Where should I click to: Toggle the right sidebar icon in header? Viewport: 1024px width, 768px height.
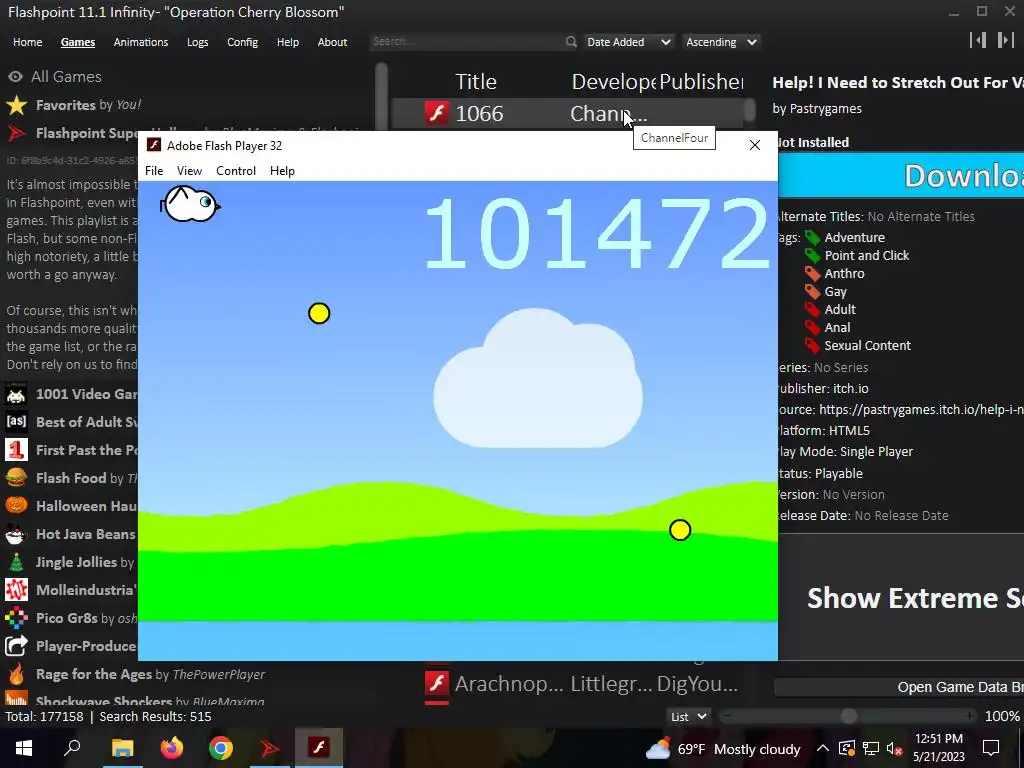click(1005, 40)
